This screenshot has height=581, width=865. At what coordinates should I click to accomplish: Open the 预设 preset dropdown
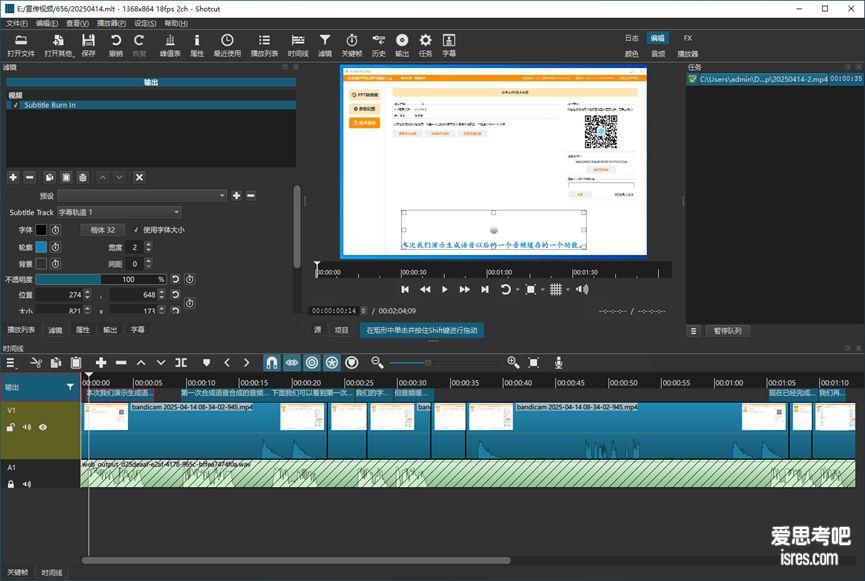click(x=142, y=195)
